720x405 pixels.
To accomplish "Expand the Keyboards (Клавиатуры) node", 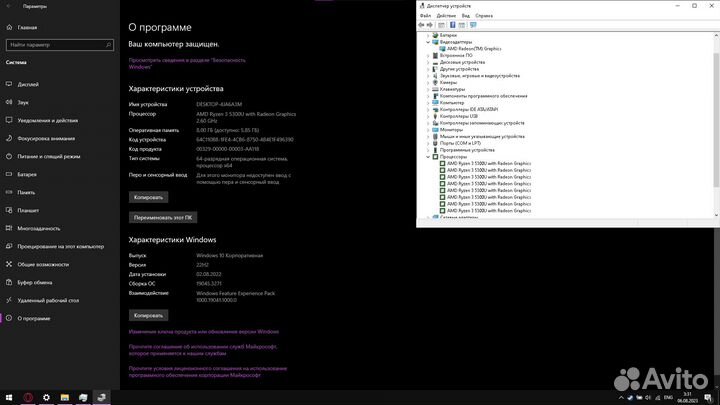I will pyautogui.click(x=428, y=89).
